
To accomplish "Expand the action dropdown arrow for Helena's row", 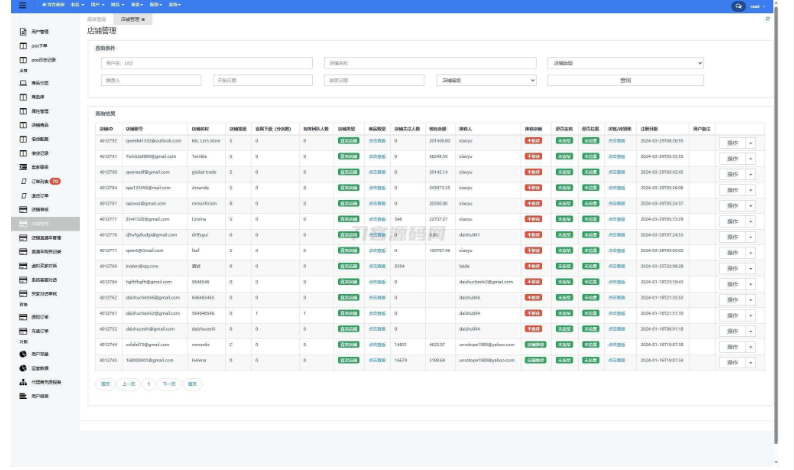I will coord(751,363).
